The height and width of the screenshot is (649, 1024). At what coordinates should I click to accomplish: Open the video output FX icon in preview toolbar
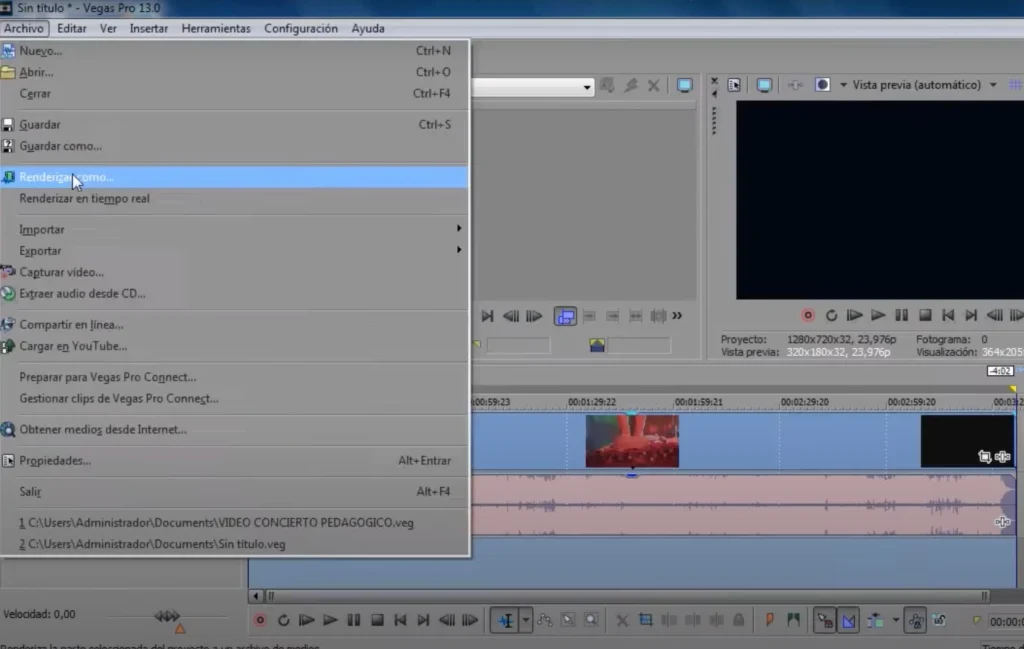click(x=795, y=85)
